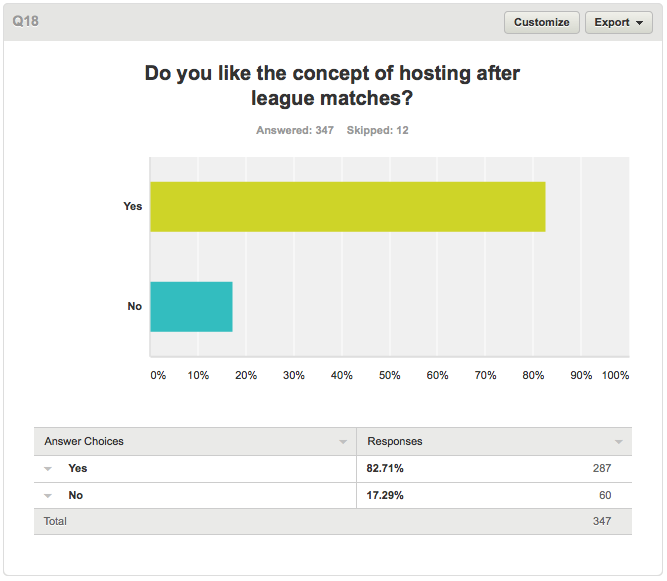Open the Export dropdown menu

619,22
